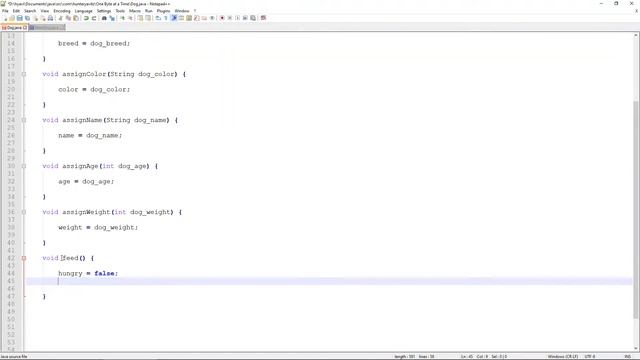Open the Function List panel icon
The image size is (640, 360).
click(x=196, y=18)
